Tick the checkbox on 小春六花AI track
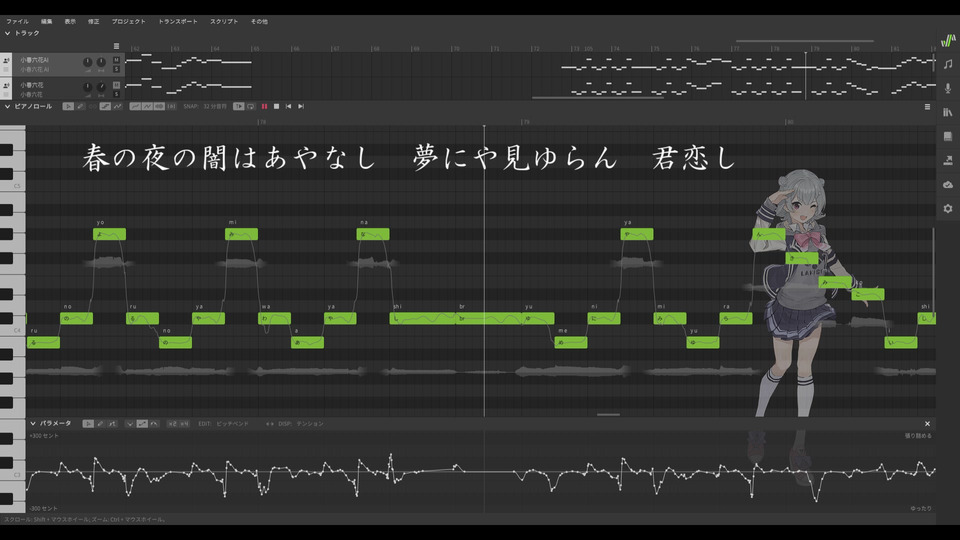 tap(6, 70)
